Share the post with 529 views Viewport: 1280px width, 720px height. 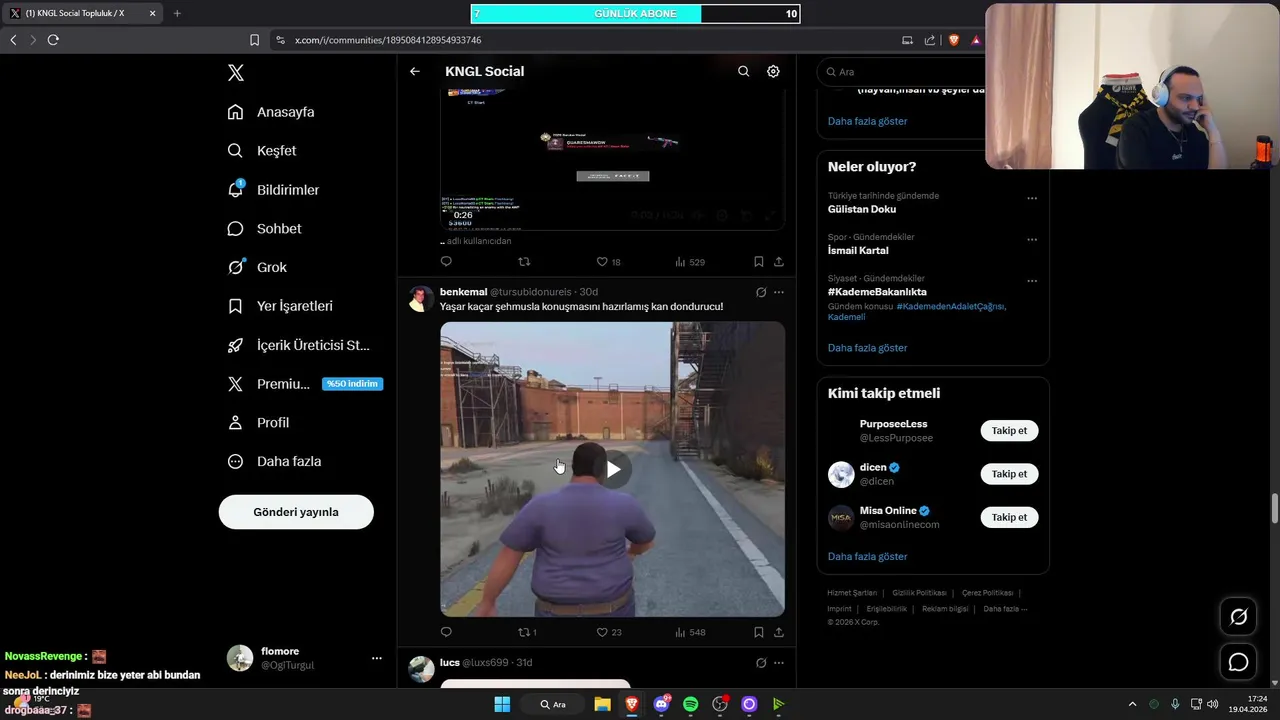[x=779, y=262]
